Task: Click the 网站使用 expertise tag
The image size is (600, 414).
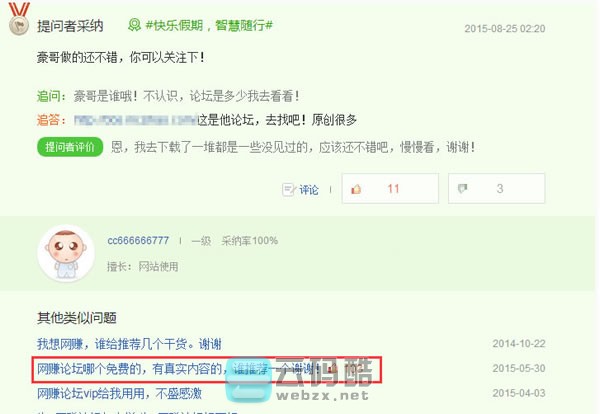Action: click(158, 266)
